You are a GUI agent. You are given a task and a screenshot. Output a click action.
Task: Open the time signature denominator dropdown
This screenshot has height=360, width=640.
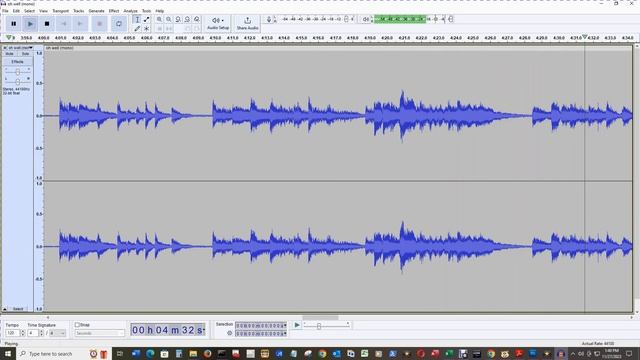57,333
